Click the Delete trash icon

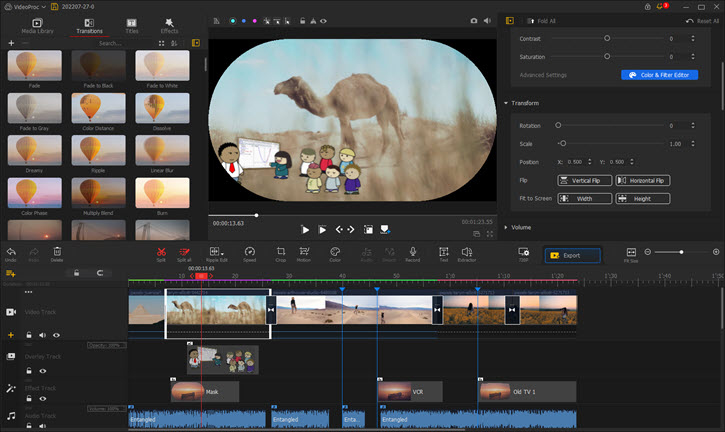point(57,252)
